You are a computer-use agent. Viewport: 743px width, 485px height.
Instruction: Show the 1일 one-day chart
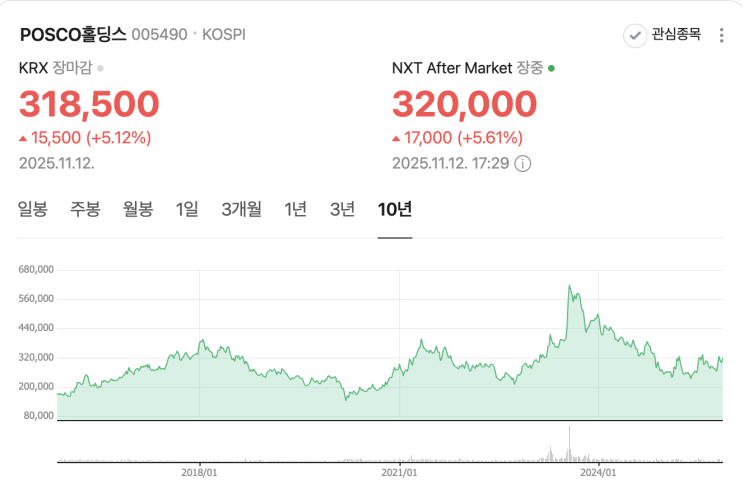pyautogui.click(x=187, y=209)
